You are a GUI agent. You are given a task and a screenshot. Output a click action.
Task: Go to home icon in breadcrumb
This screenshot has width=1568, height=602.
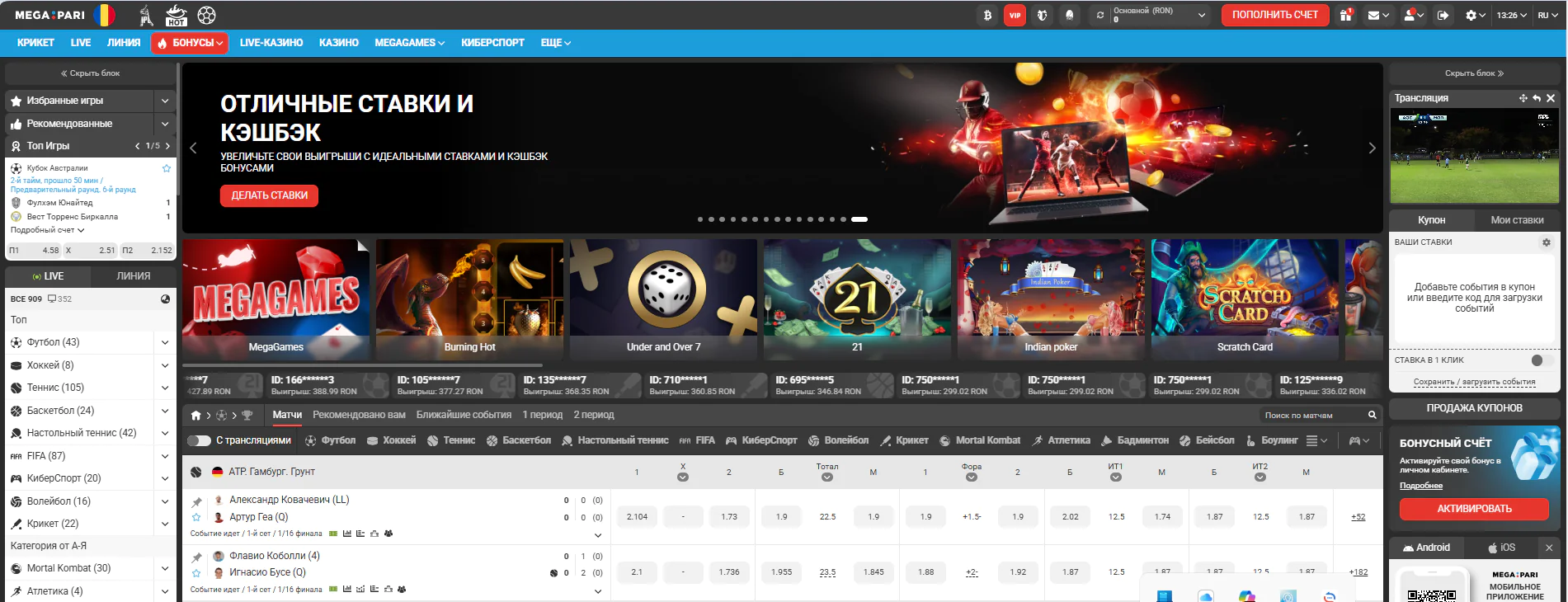[196, 415]
